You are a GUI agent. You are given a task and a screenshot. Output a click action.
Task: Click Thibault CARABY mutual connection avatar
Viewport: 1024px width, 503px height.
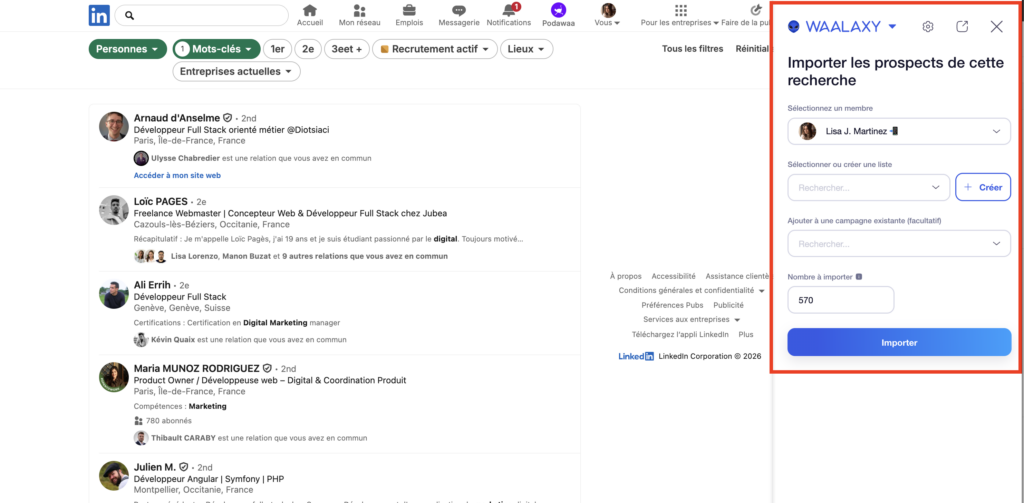[x=141, y=438]
